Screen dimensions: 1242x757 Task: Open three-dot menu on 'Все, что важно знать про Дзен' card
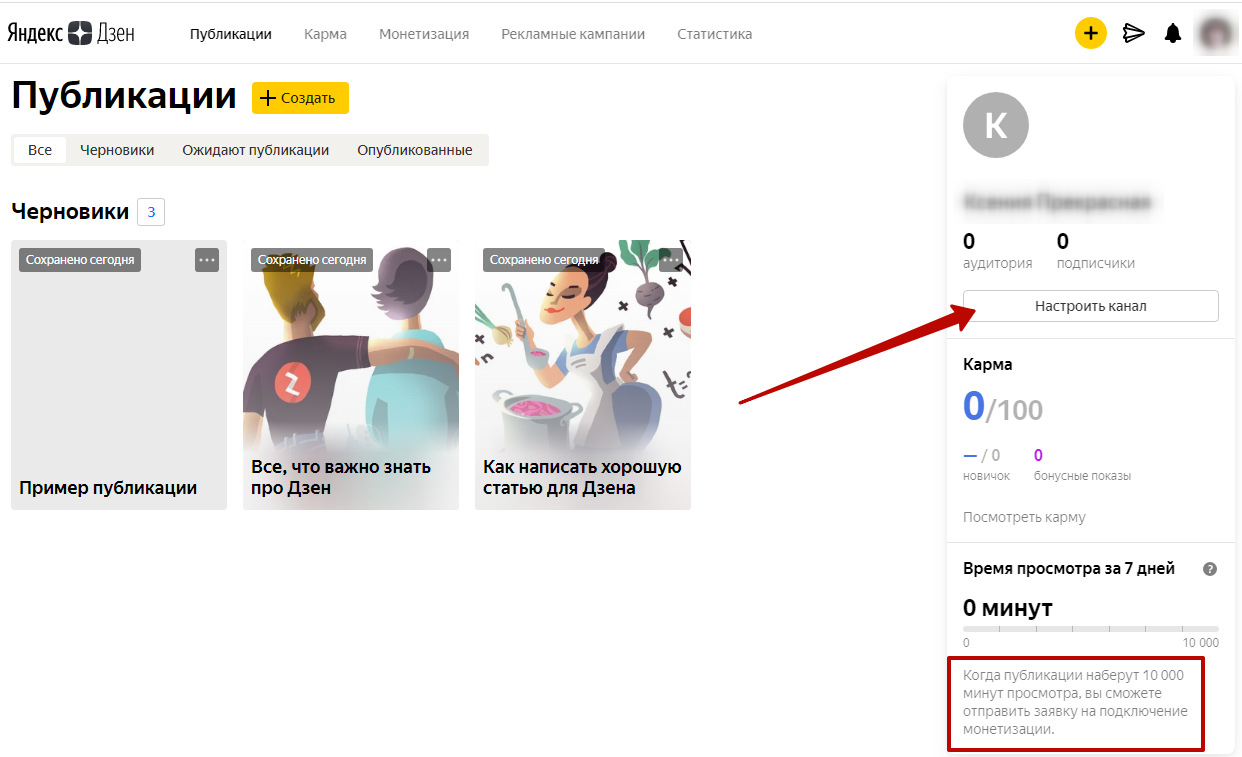pyautogui.click(x=439, y=260)
